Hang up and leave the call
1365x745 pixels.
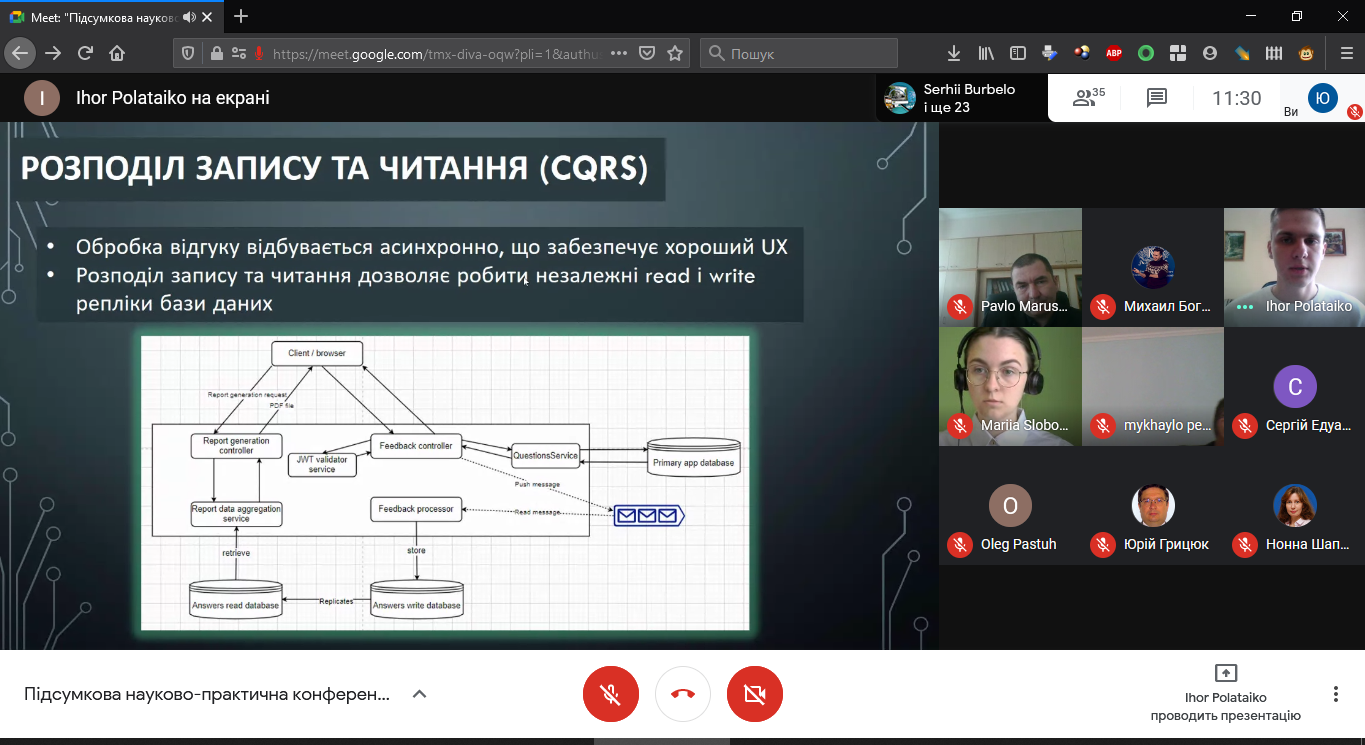pos(683,694)
